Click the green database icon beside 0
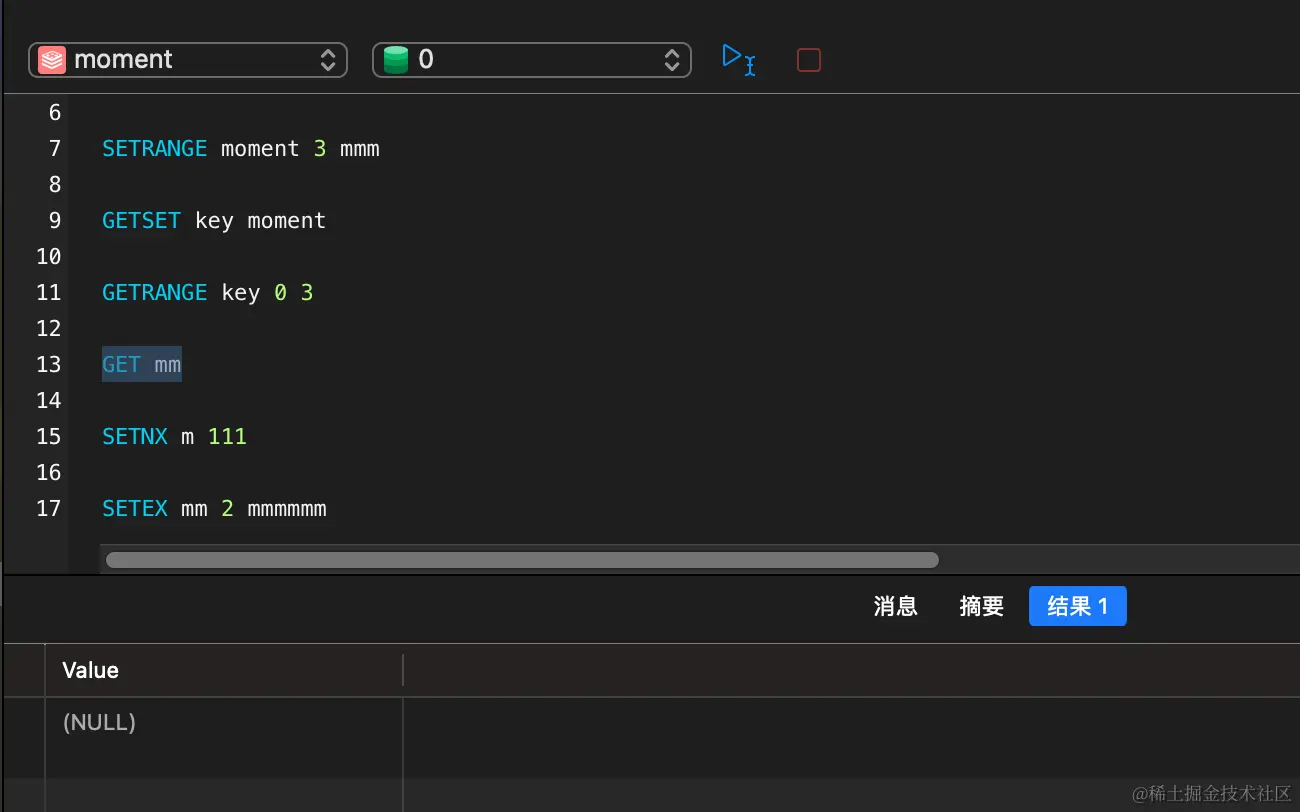 pos(396,60)
